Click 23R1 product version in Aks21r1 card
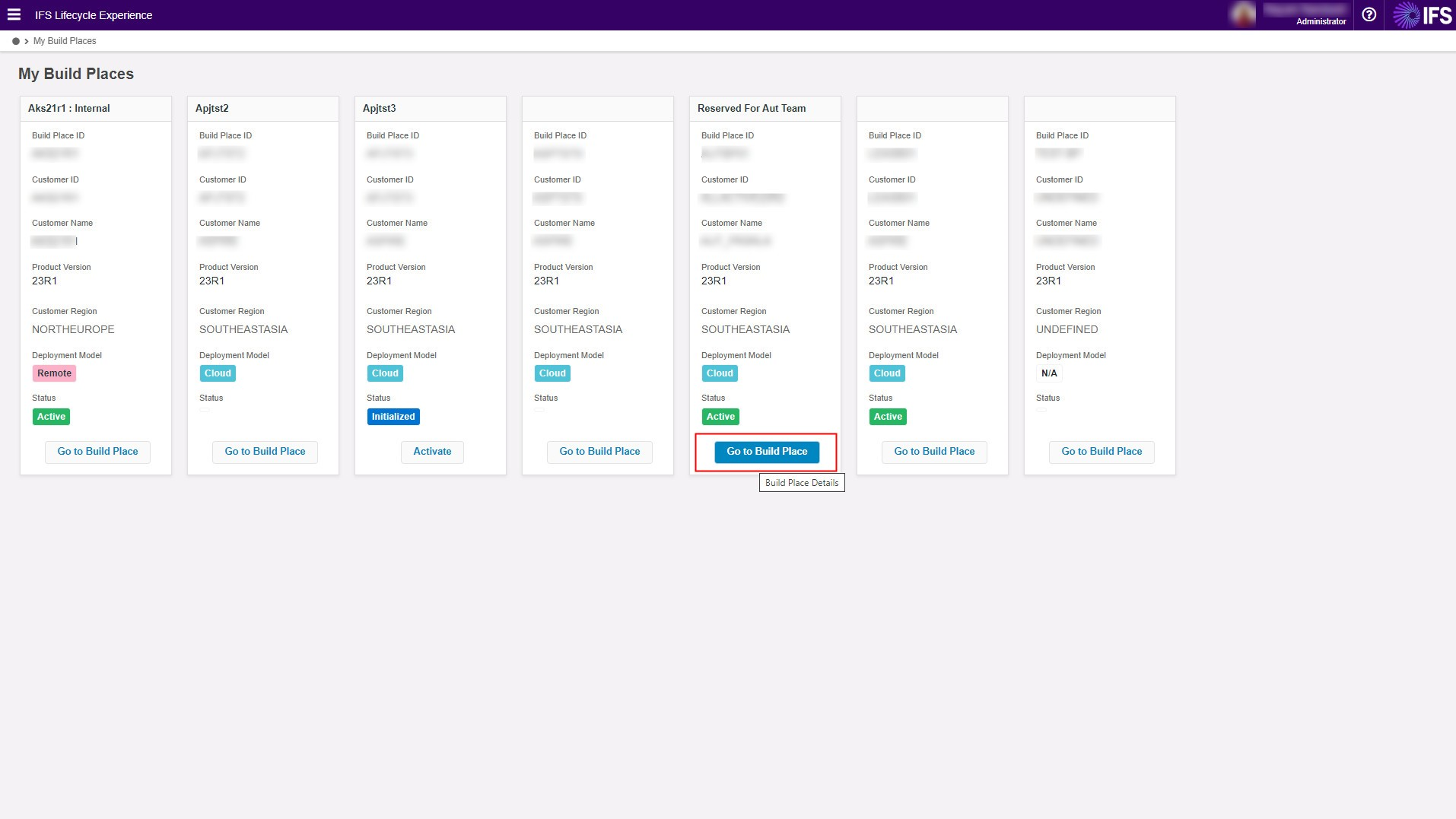 pos(44,281)
